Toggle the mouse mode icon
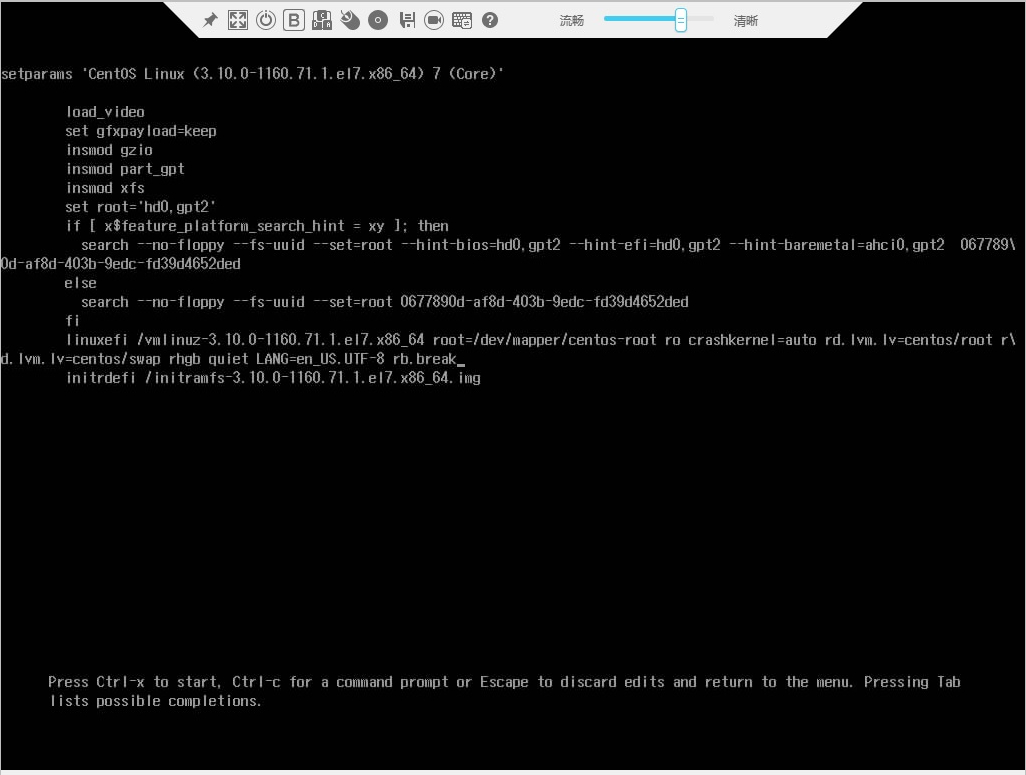Viewport: 1026px width, 775px height. [350, 20]
